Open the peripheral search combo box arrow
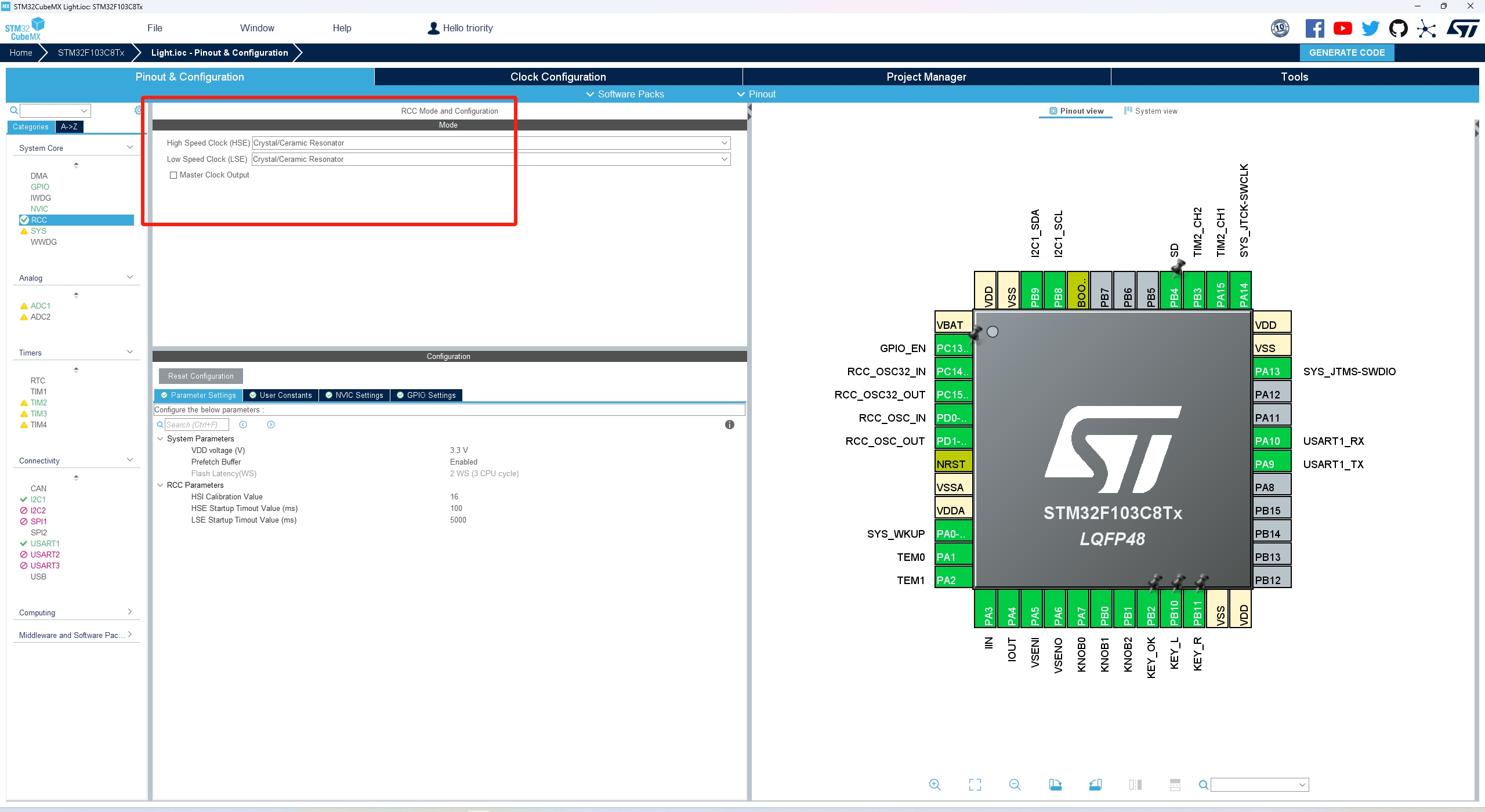The height and width of the screenshot is (812, 1485). pos(84,111)
